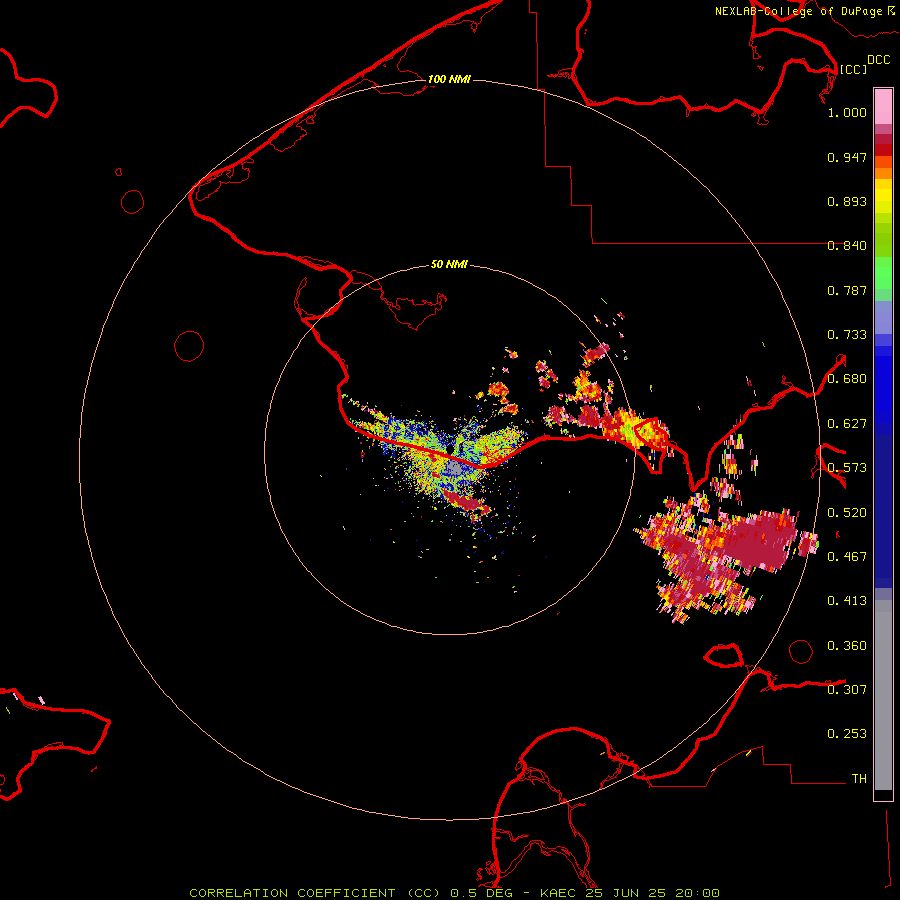The width and height of the screenshot is (900, 900).
Task: Click the 100 NMI range ring label
Action: pos(449,79)
